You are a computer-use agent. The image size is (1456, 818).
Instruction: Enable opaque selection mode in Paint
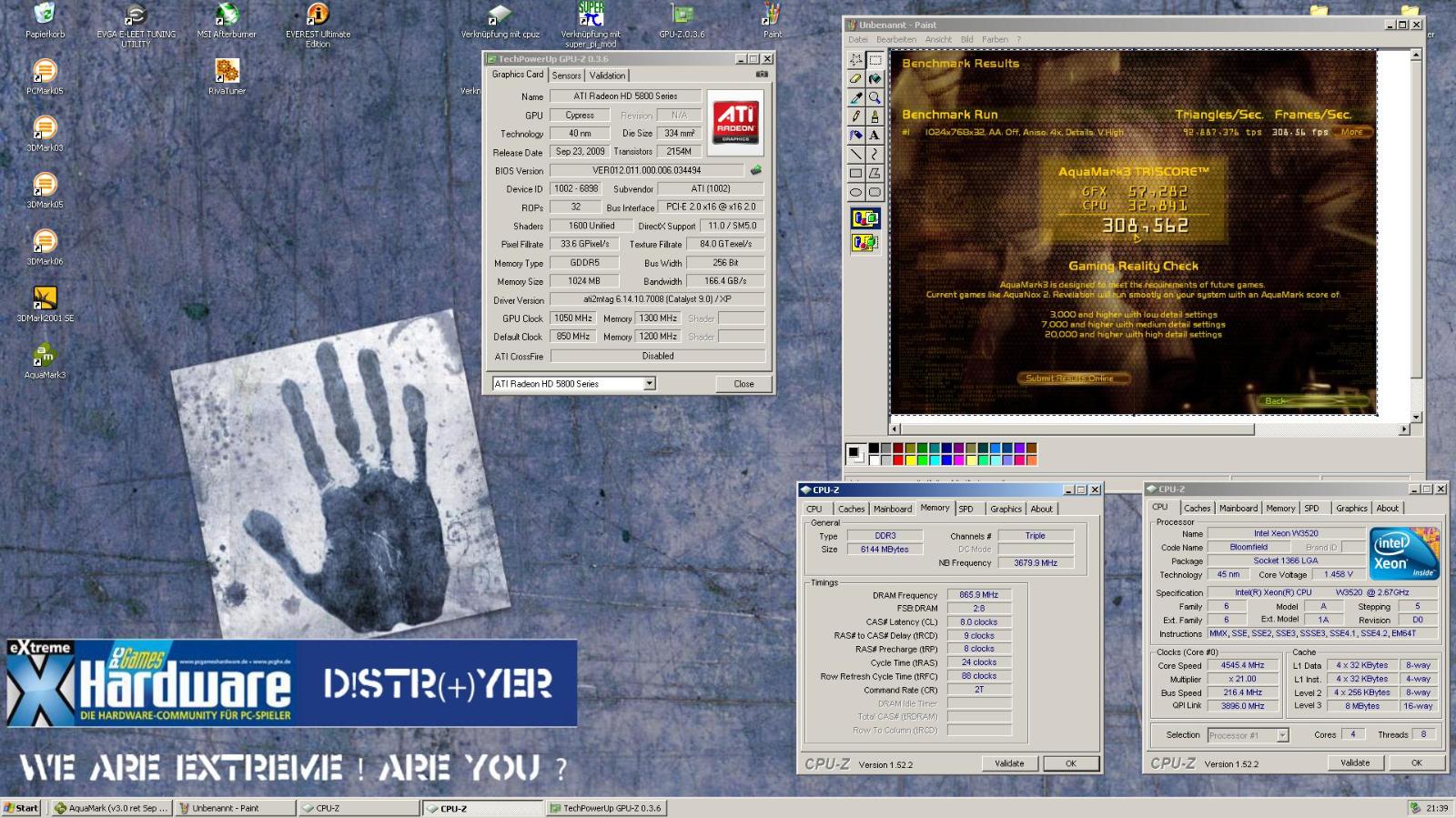click(864, 218)
